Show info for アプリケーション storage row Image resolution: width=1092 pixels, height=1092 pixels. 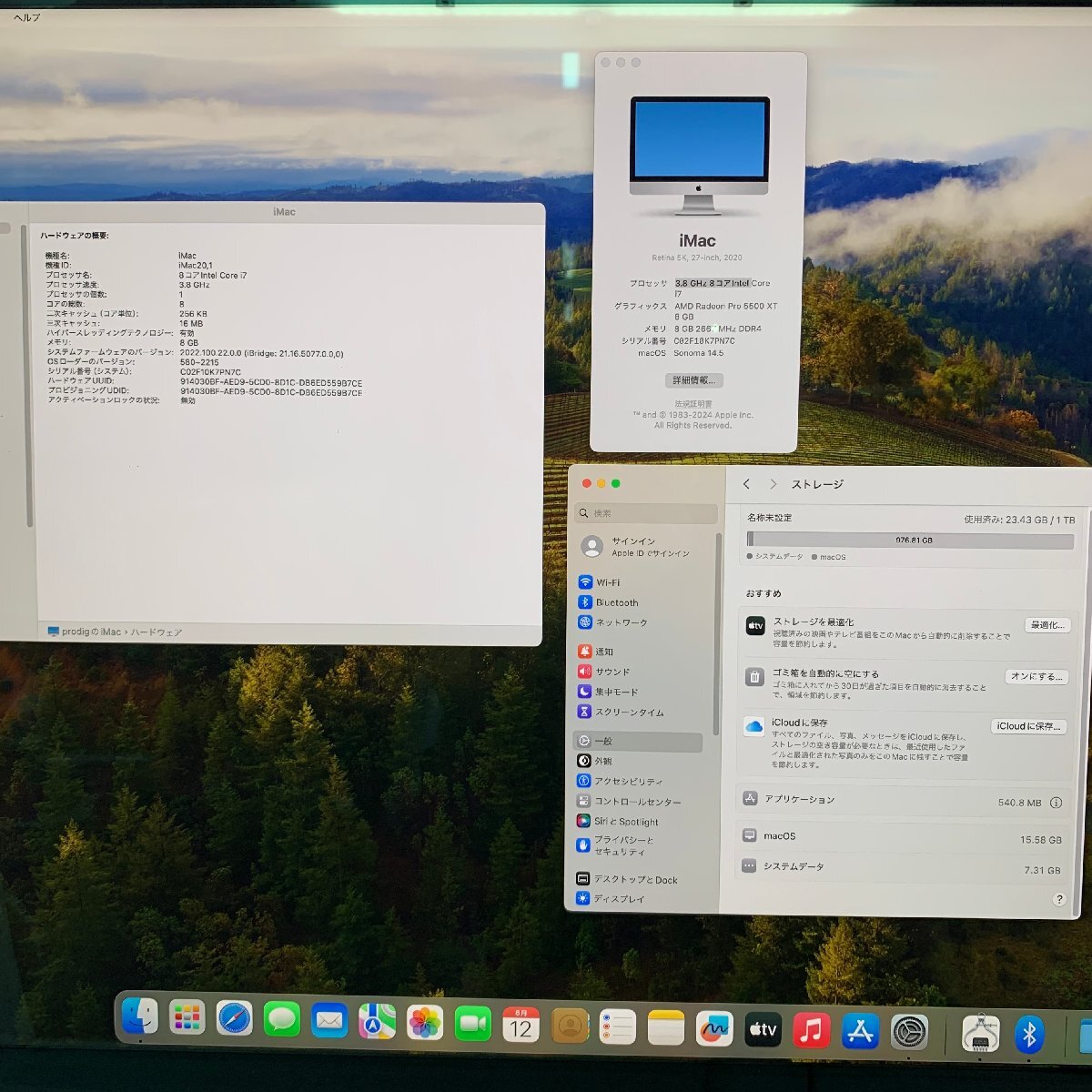(x=1056, y=803)
